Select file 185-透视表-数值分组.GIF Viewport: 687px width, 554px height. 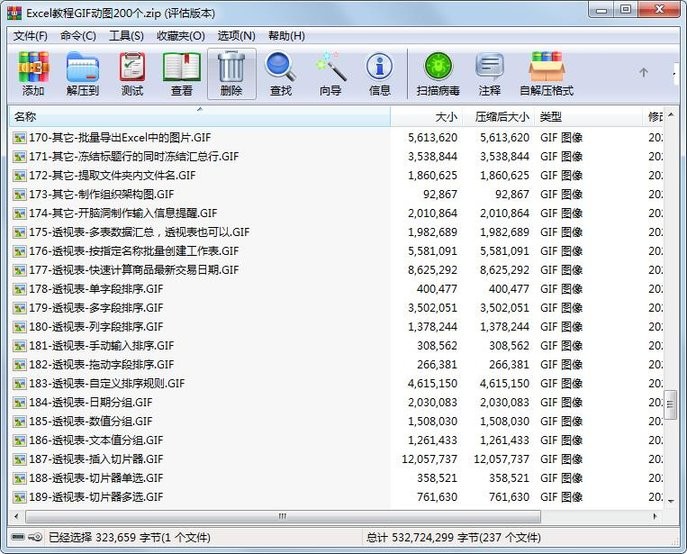pos(91,422)
